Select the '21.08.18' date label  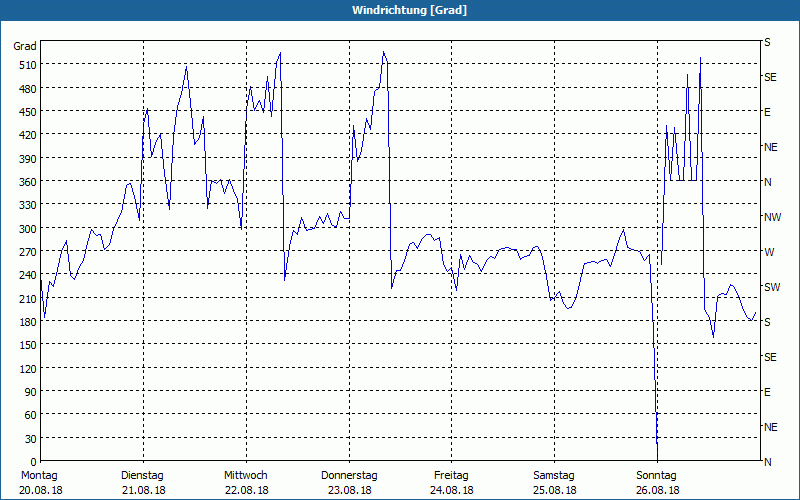[x=144, y=490]
